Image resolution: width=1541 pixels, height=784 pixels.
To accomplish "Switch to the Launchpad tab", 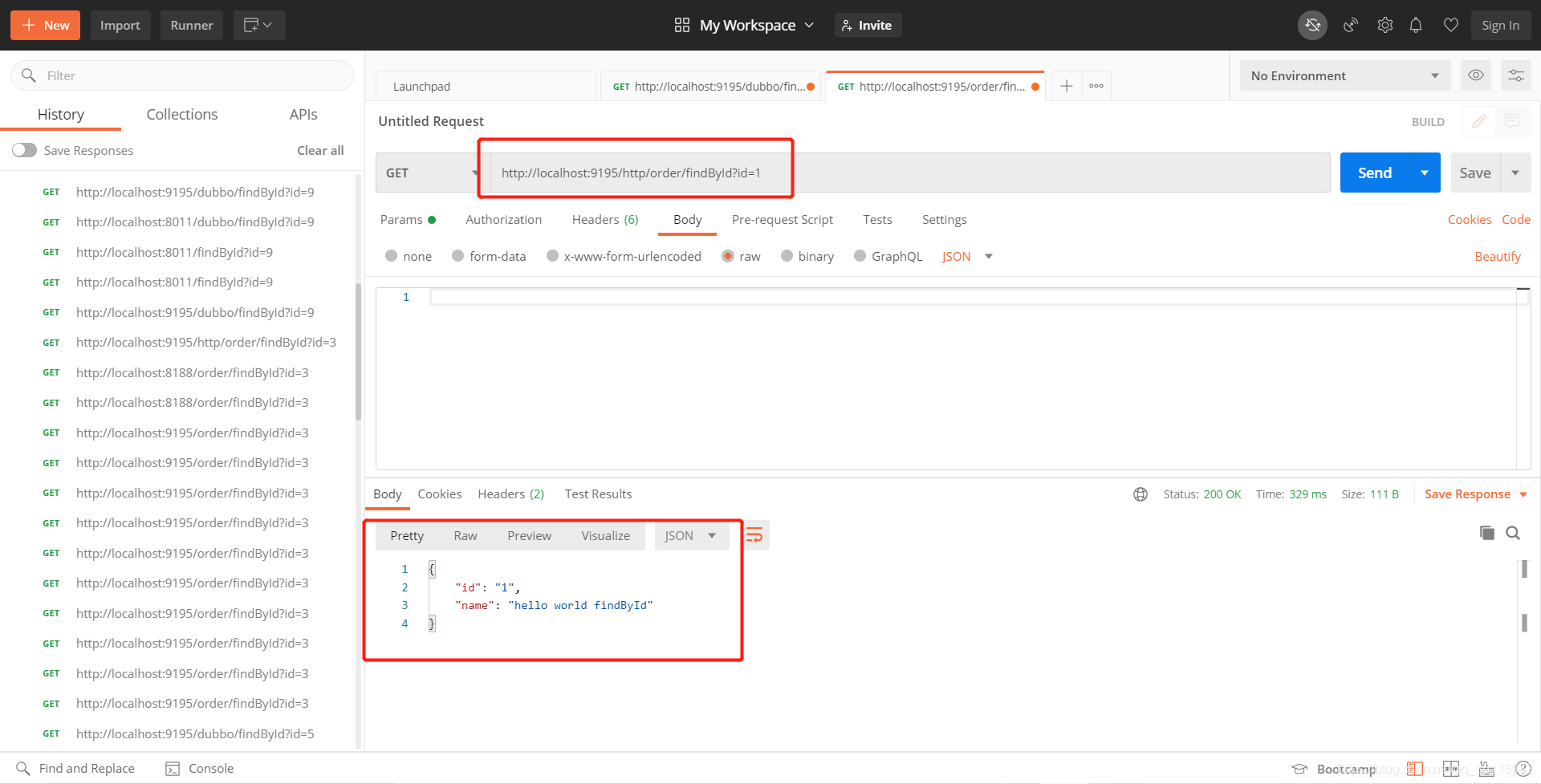I will [486, 86].
